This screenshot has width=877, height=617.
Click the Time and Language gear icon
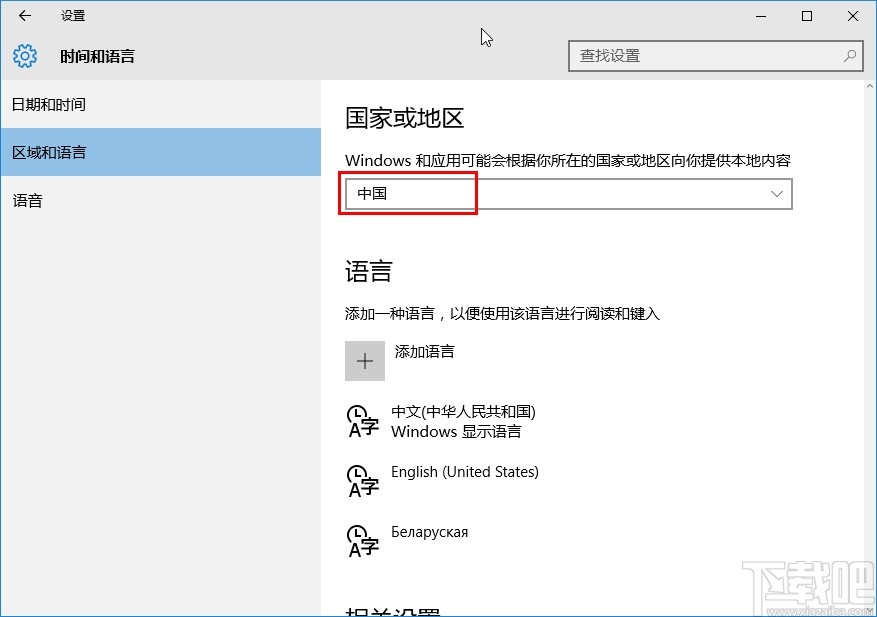(x=24, y=56)
